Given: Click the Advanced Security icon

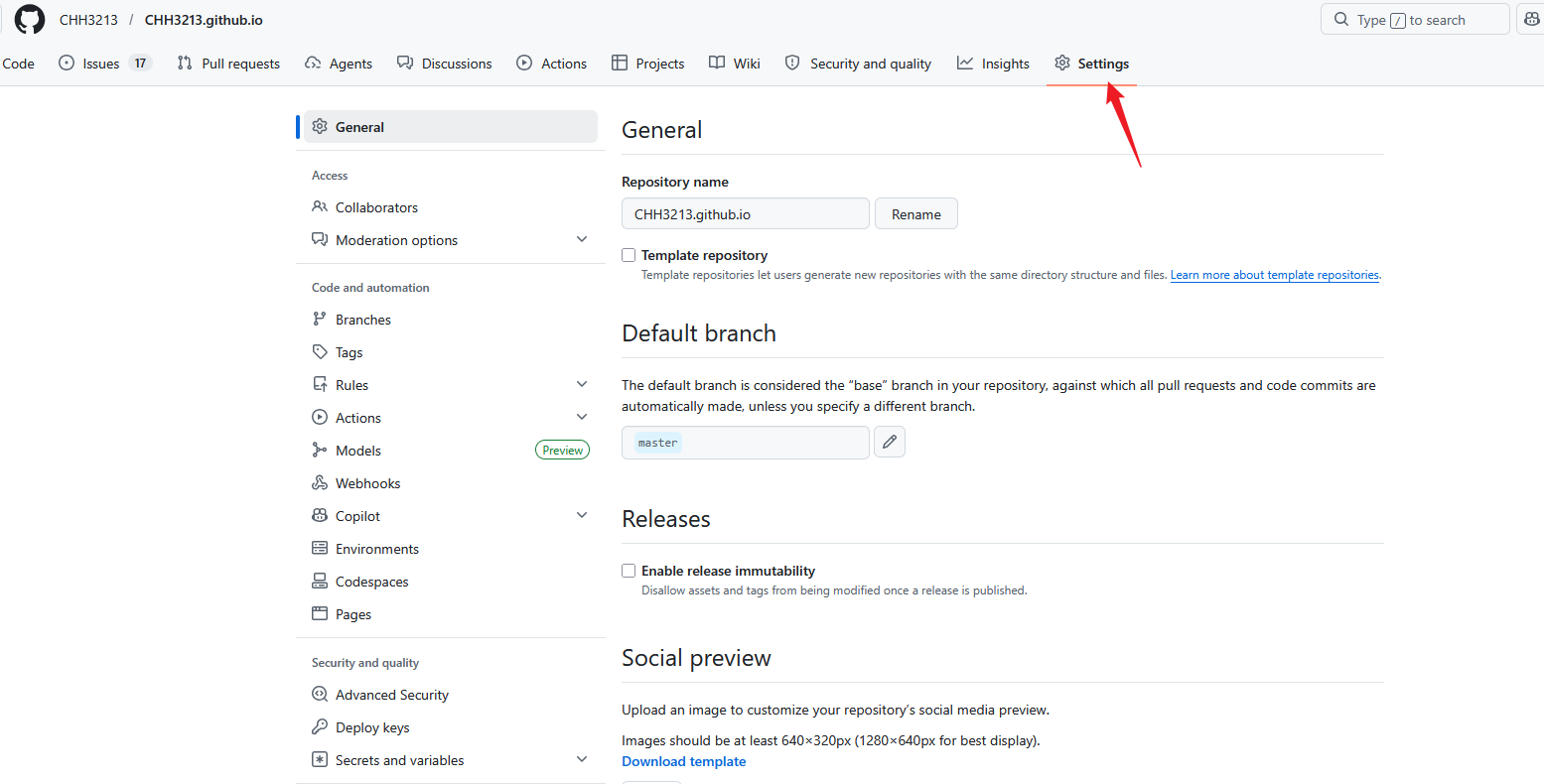Looking at the screenshot, I should [320, 695].
